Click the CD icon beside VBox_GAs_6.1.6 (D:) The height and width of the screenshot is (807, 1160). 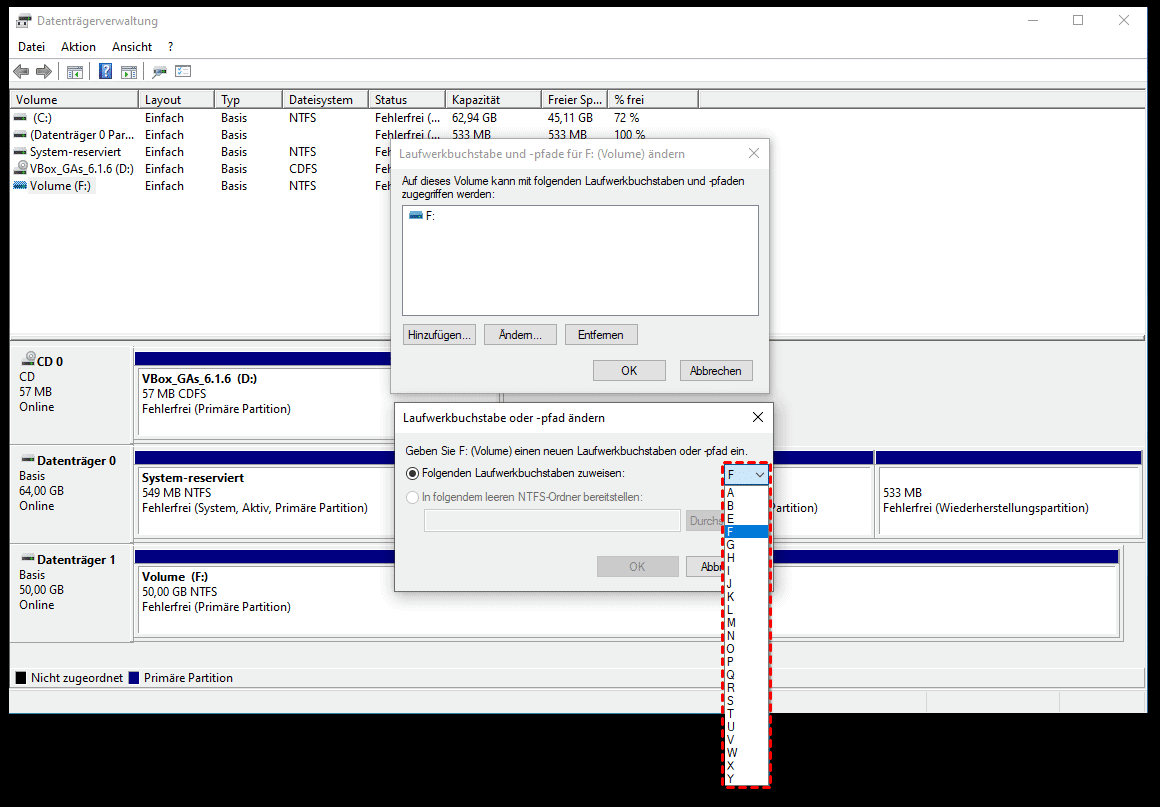[21, 169]
